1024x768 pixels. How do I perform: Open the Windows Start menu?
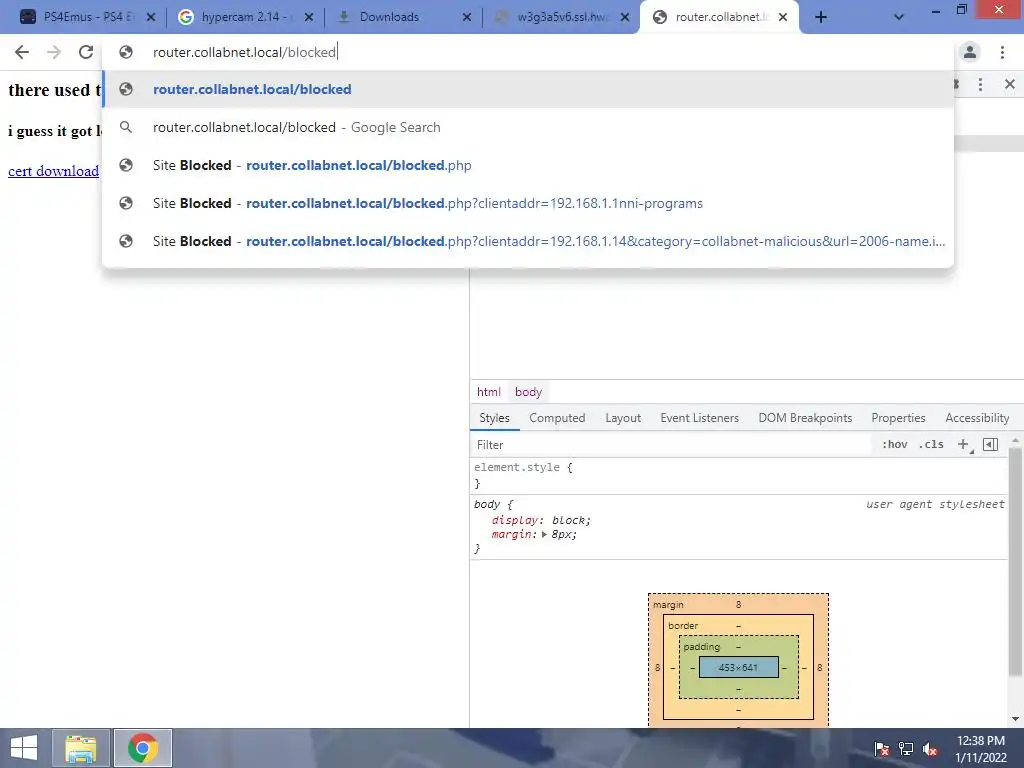pyautogui.click(x=24, y=748)
